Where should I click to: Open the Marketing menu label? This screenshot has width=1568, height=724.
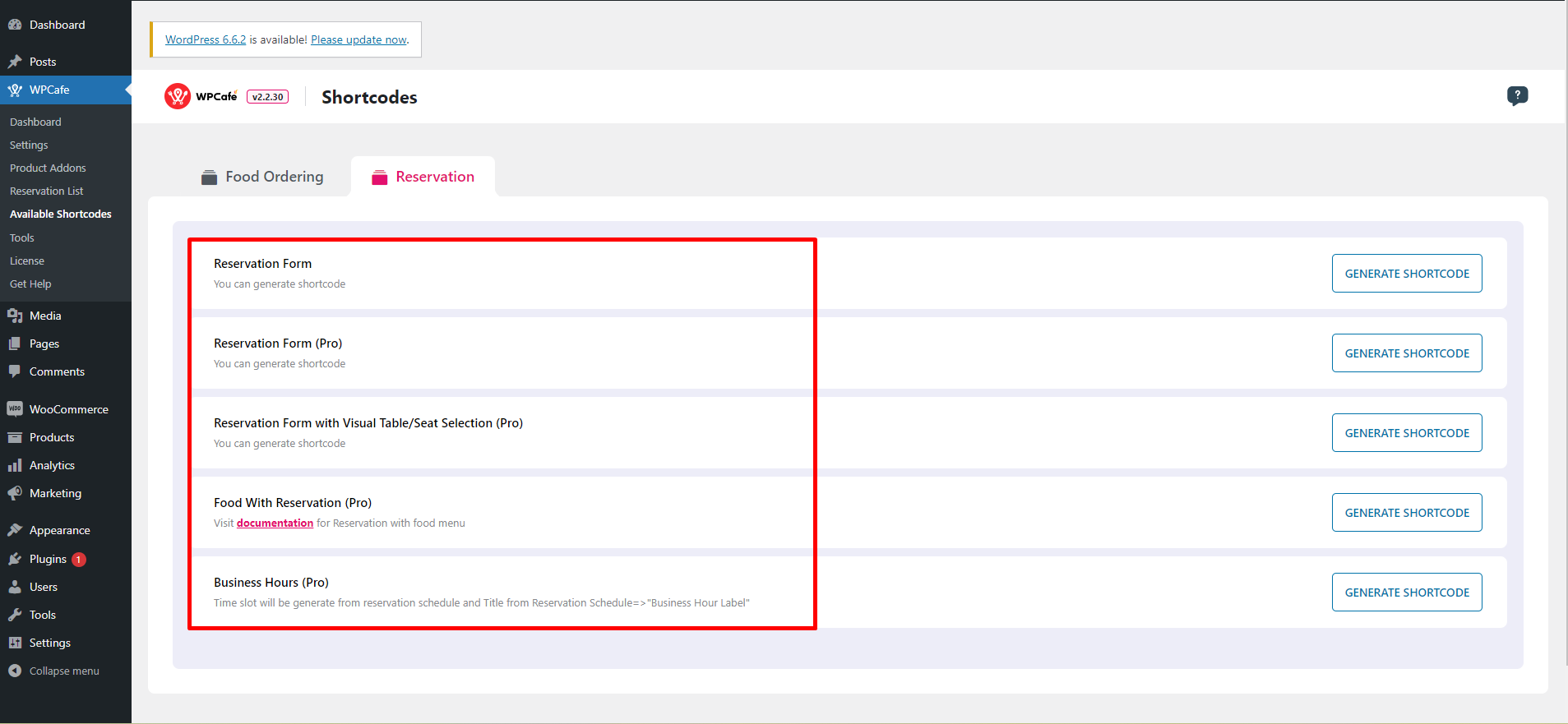[55, 493]
